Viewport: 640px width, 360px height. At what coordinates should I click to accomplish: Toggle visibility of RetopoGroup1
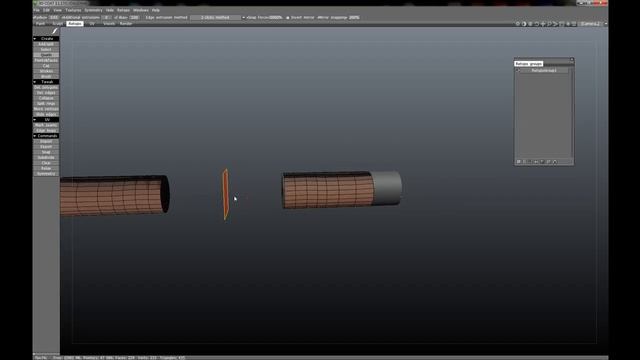pyautogui.click(x=518, y=71)
